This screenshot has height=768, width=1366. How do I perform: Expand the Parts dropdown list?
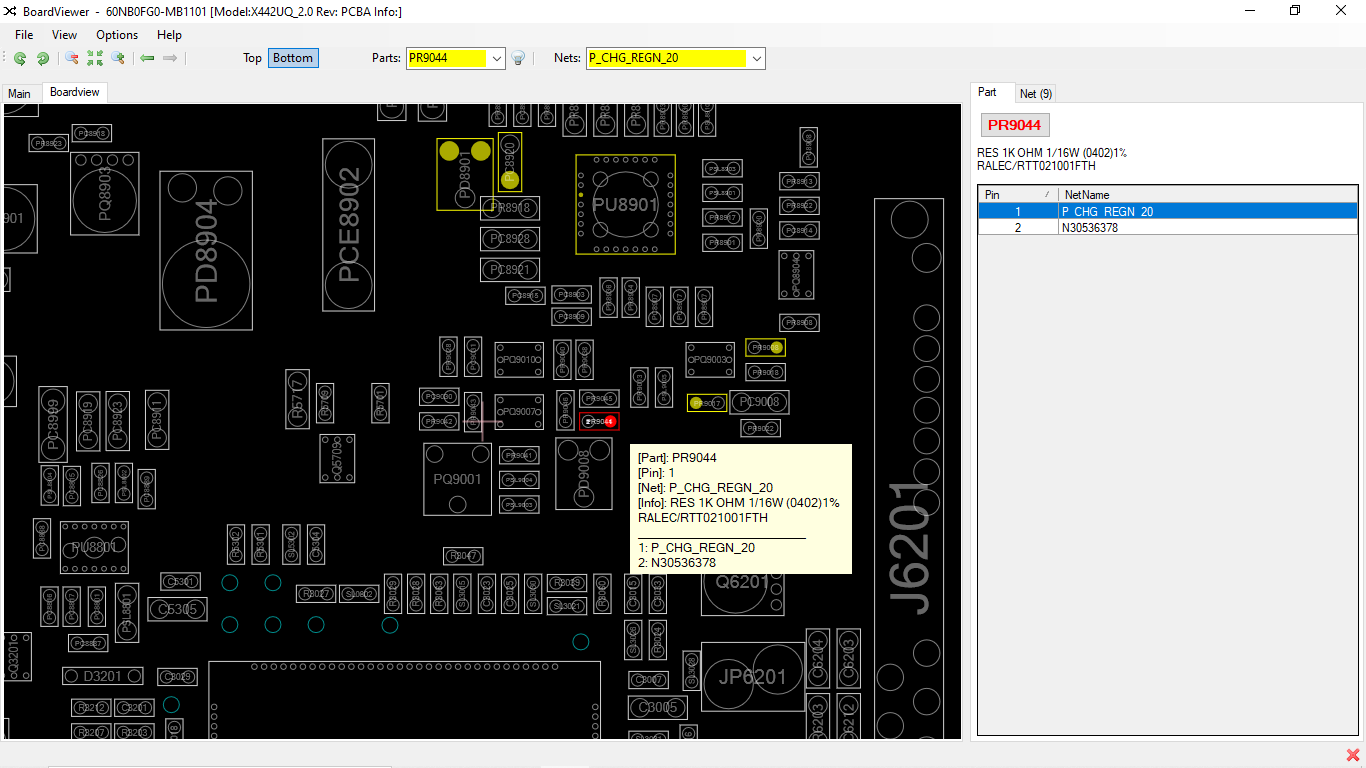(x=497, y=58)
